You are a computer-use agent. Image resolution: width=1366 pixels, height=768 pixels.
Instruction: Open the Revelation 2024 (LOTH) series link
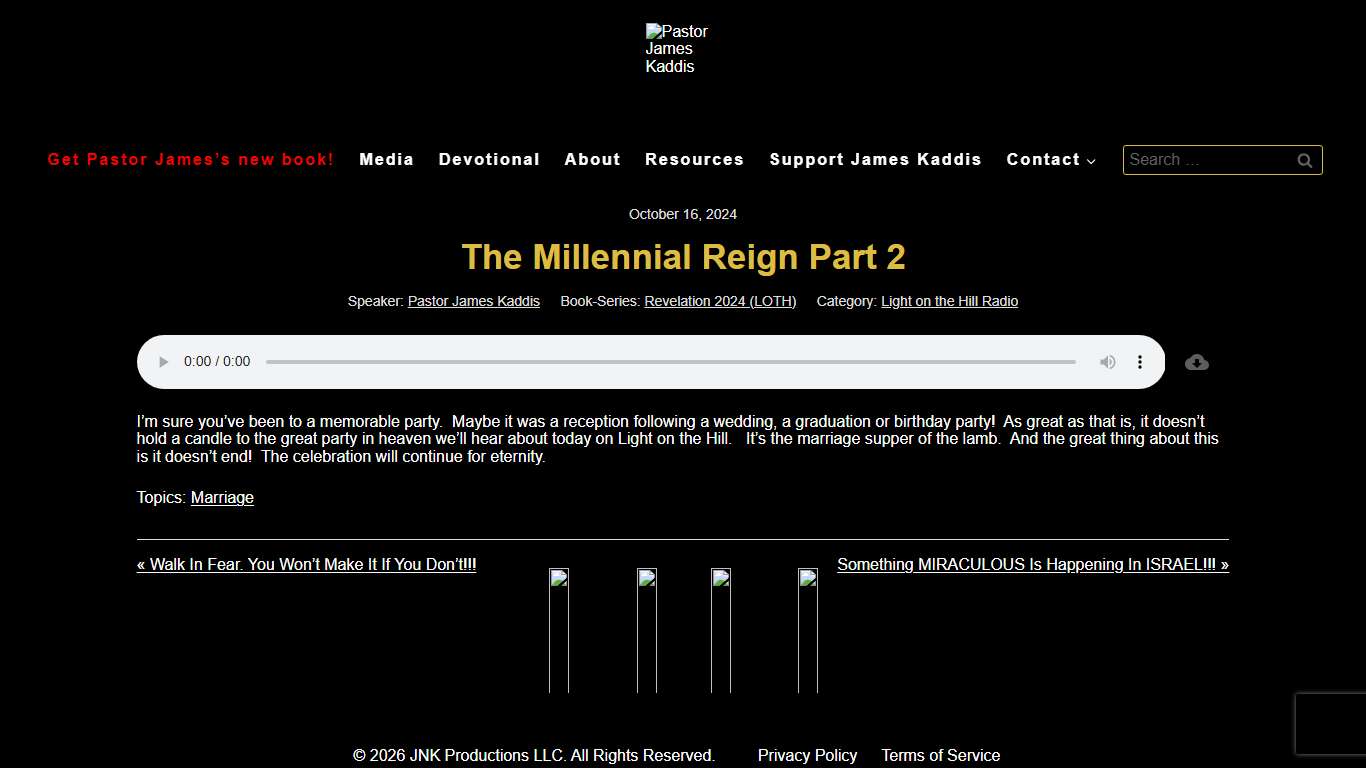click(720, 301)
